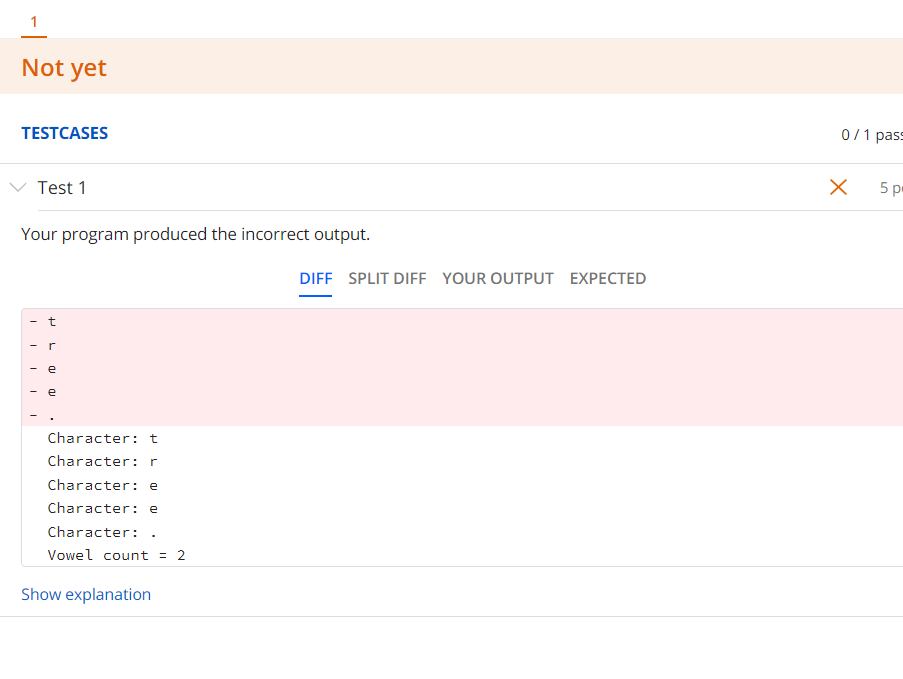The width and height of the screenshot is (903, 679).
Task: View the EXPECTED output tab
Action: (x=607, y=278)
